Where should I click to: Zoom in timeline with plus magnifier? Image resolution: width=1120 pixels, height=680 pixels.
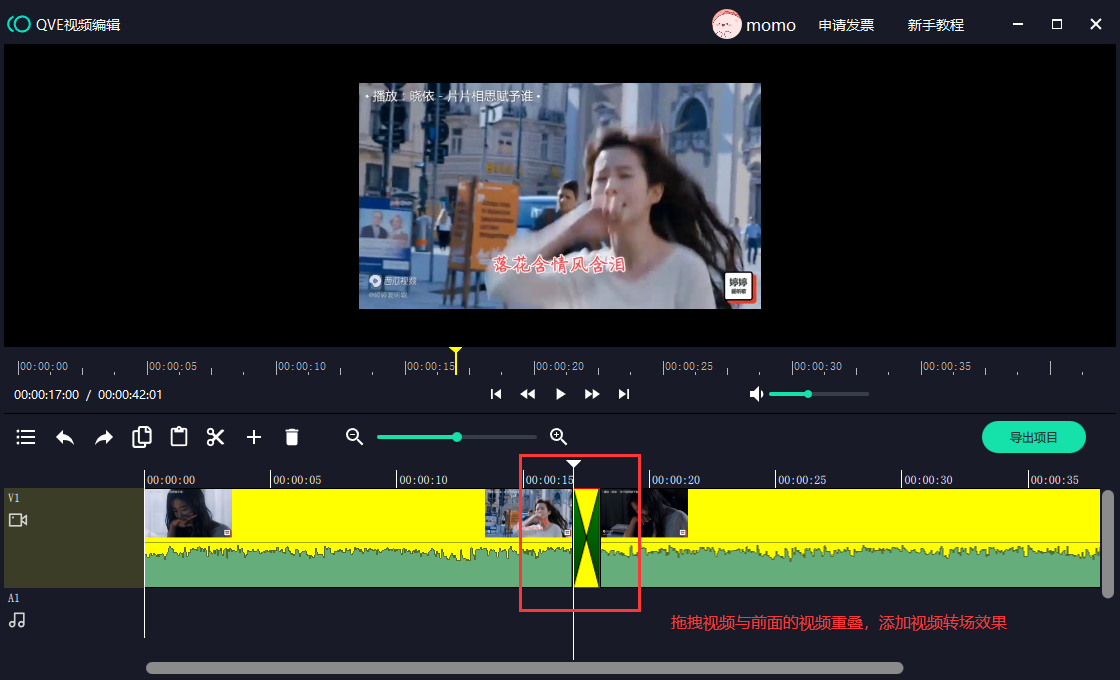tap(559, 436)
